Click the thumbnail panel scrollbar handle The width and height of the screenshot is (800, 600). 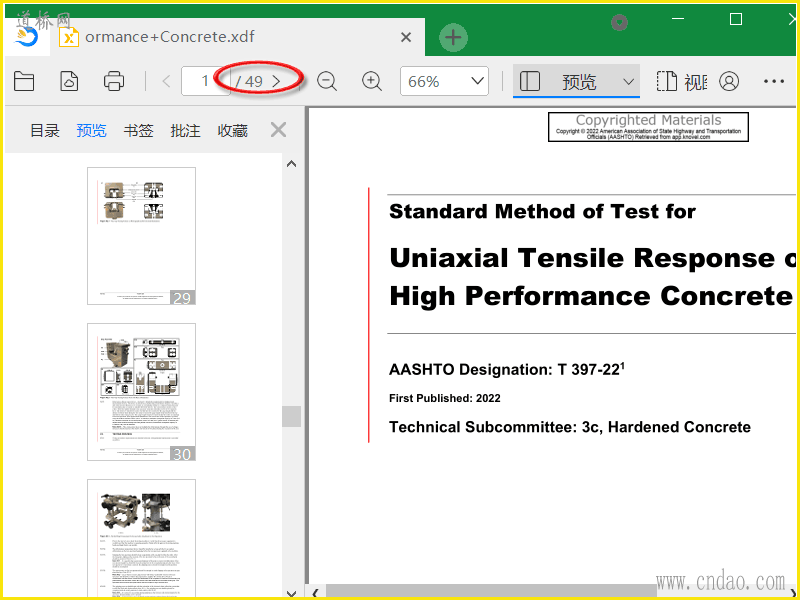291,416
